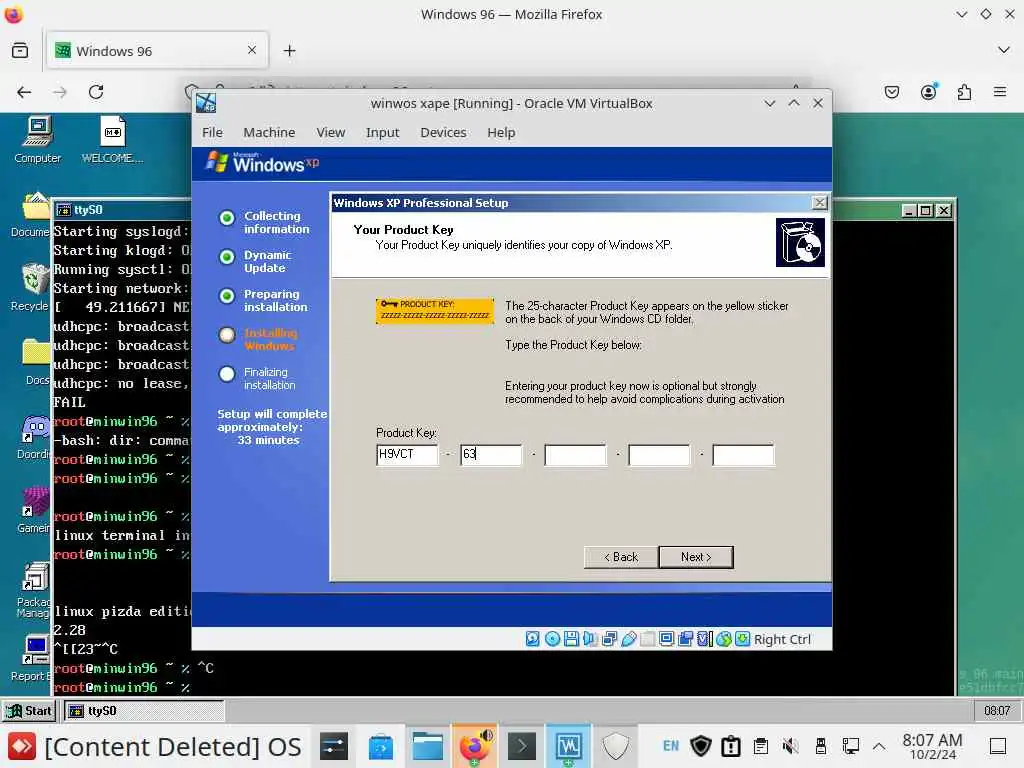
Task: Open the Docs folder desktop icon
Action: click(x=37, y=362)
